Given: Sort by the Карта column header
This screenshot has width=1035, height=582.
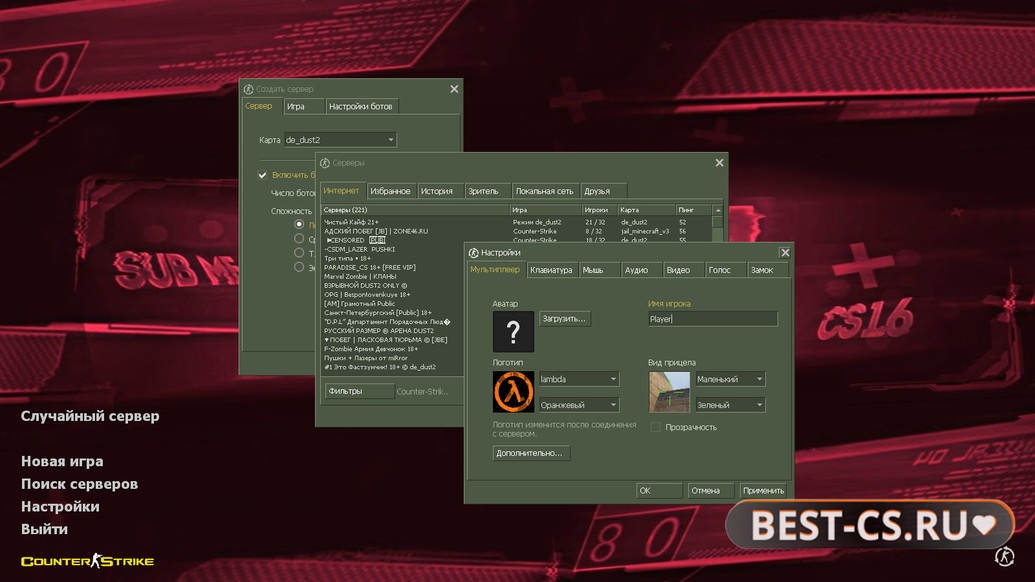Looking at the screenshot, I should click(x=646, y=210).
